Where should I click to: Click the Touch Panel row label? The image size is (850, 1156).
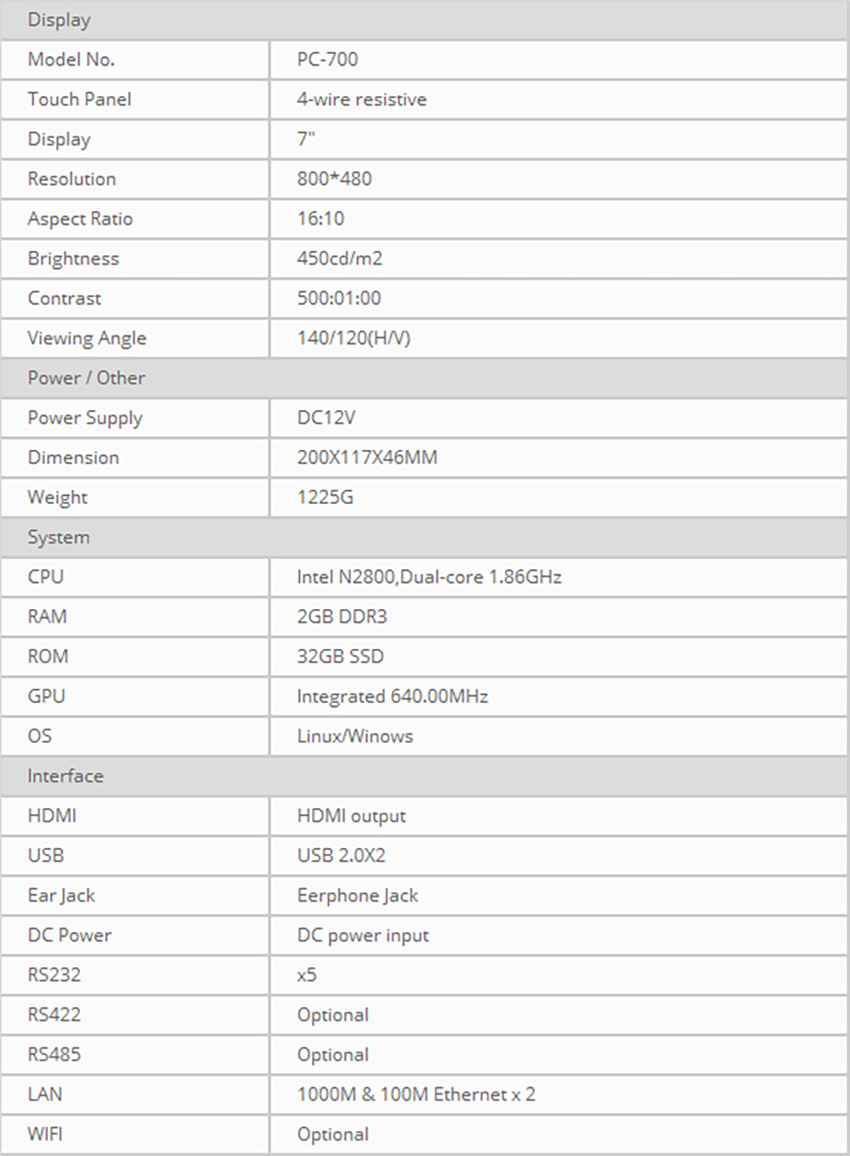pyautogui.click(x=79, y=99)
